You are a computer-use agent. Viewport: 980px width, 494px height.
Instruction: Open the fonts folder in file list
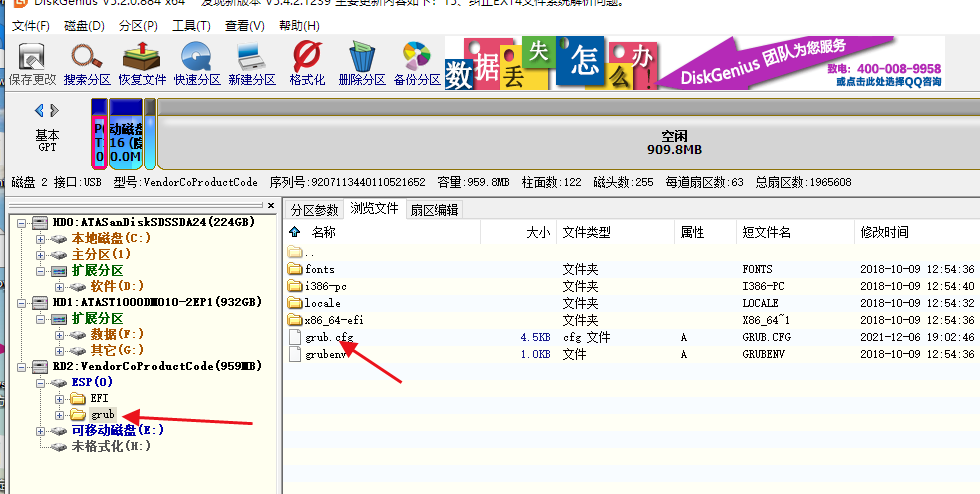point(311,269)
